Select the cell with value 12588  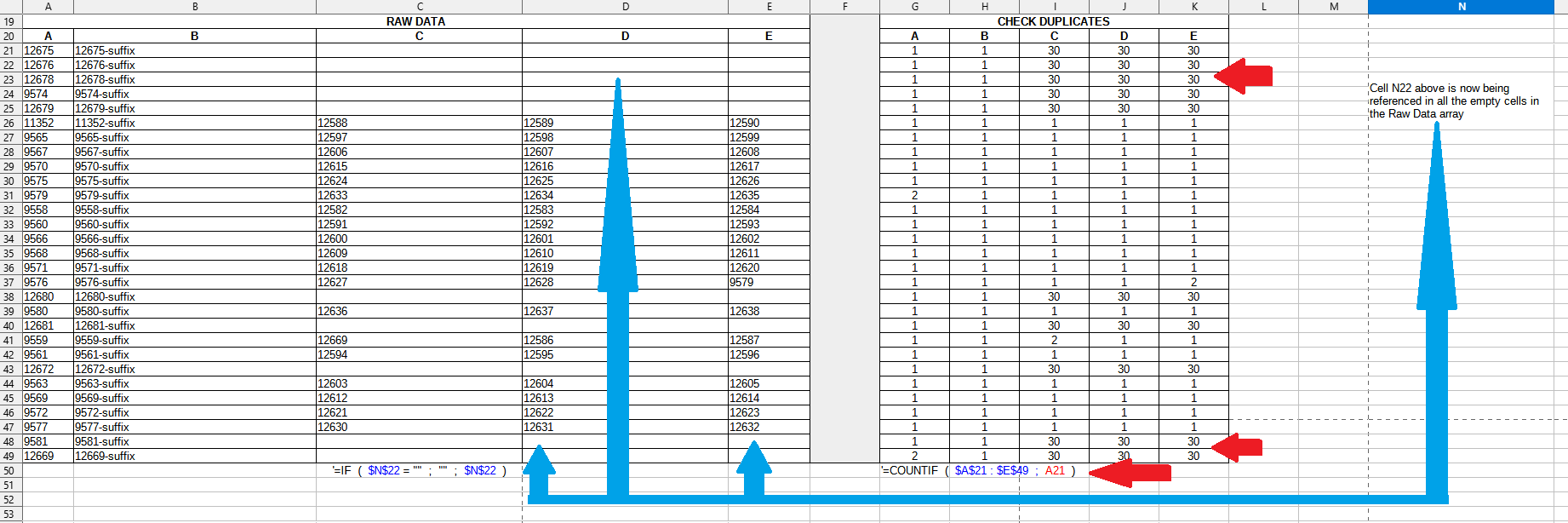[419, 123]
